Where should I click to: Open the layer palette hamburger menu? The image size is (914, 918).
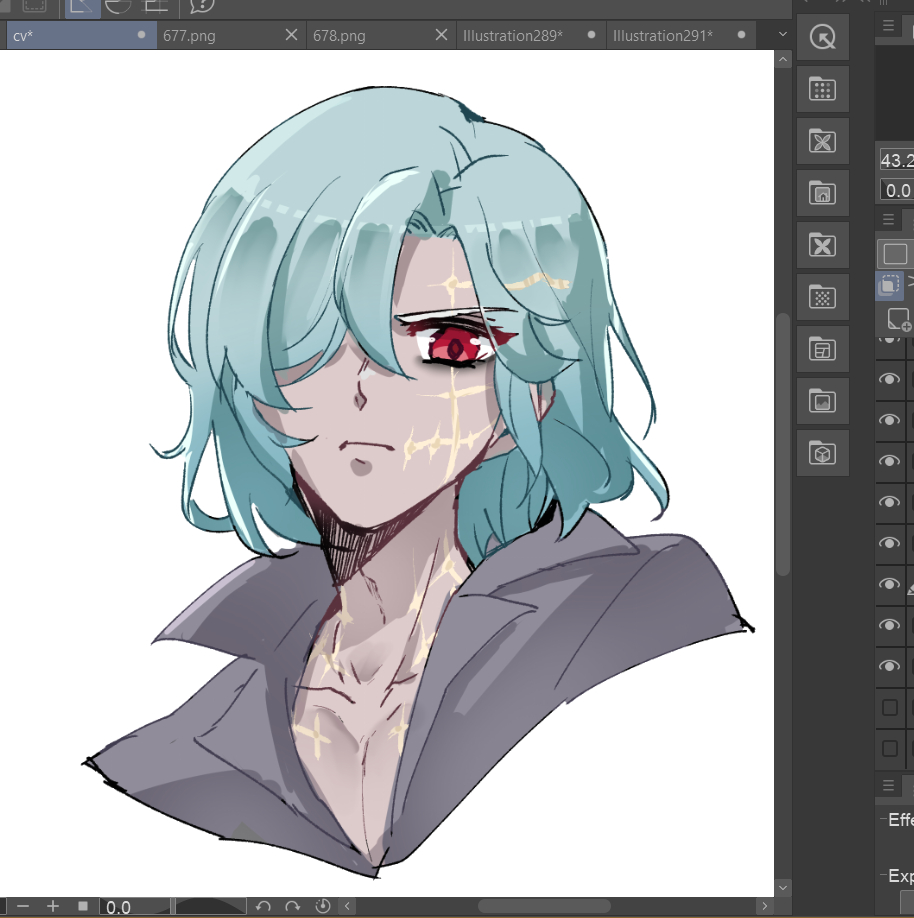[888, 219]
